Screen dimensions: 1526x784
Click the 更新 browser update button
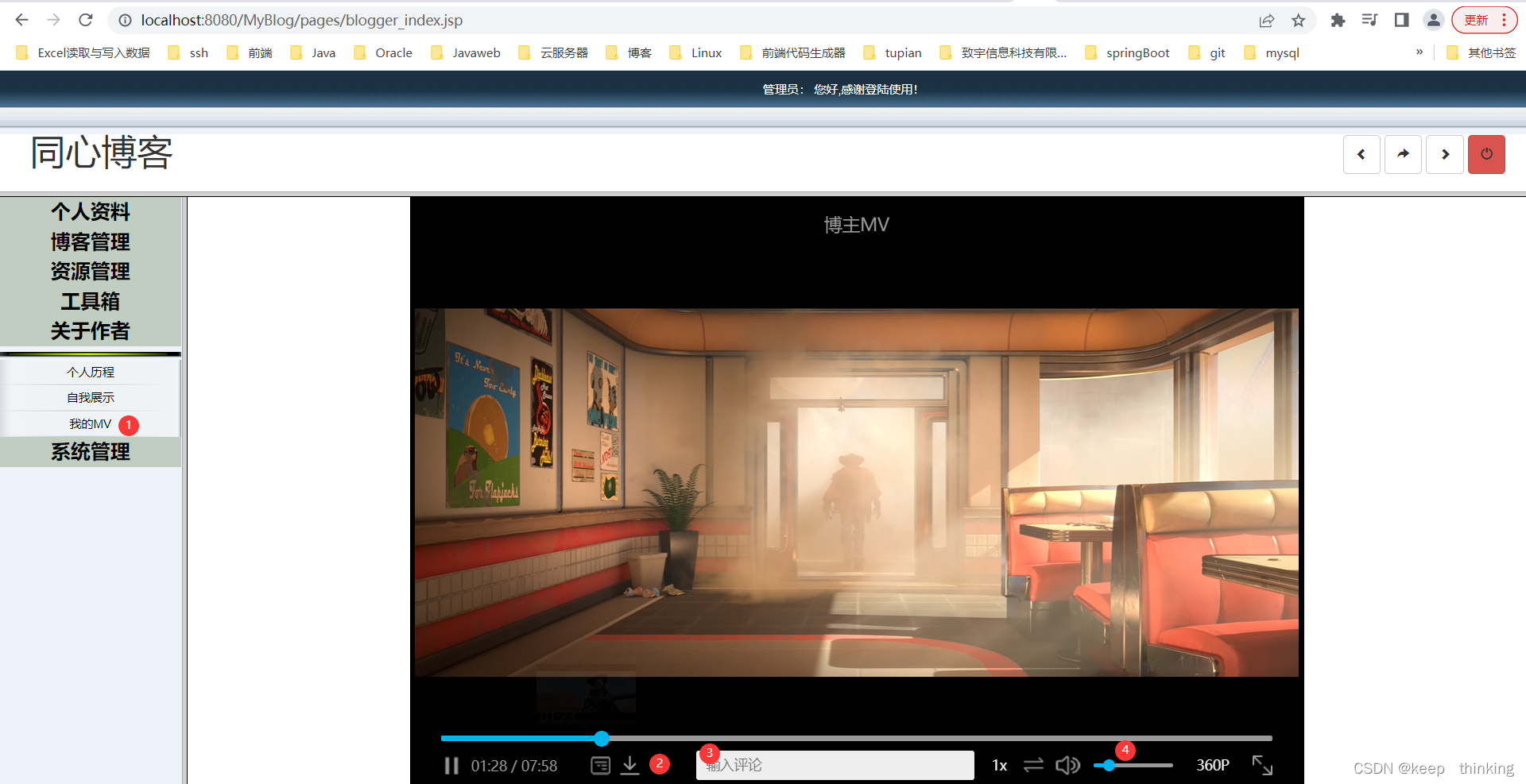[x=1476, y=20]
